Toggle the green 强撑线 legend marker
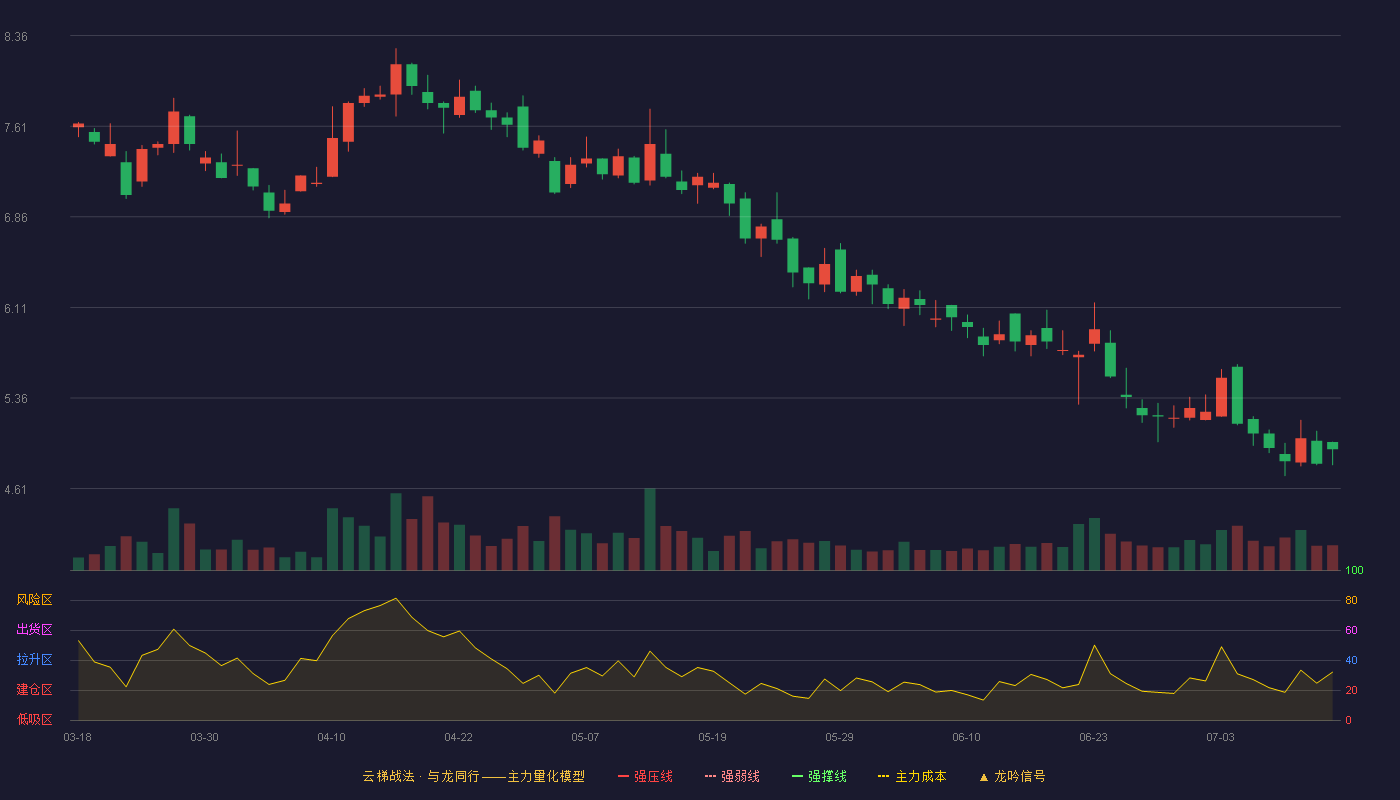Viewport: 1400px width, 800px height. coord(798,776)
